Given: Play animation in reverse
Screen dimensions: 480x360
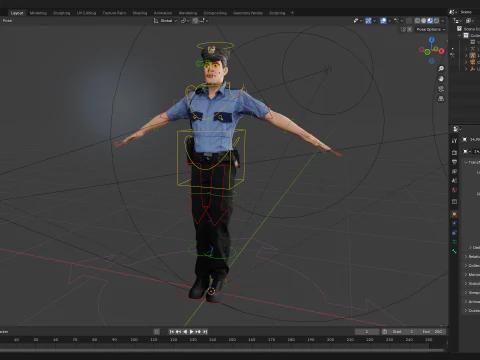Looking at the screenshot, I should (185, 332).
